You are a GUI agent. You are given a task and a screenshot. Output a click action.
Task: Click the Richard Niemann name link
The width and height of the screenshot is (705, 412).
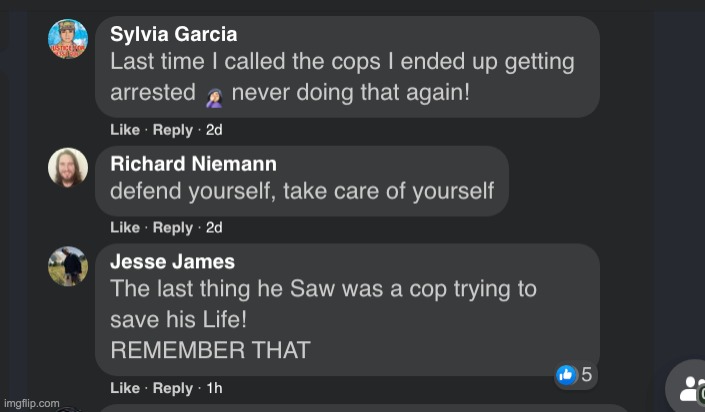coord(193,164)
